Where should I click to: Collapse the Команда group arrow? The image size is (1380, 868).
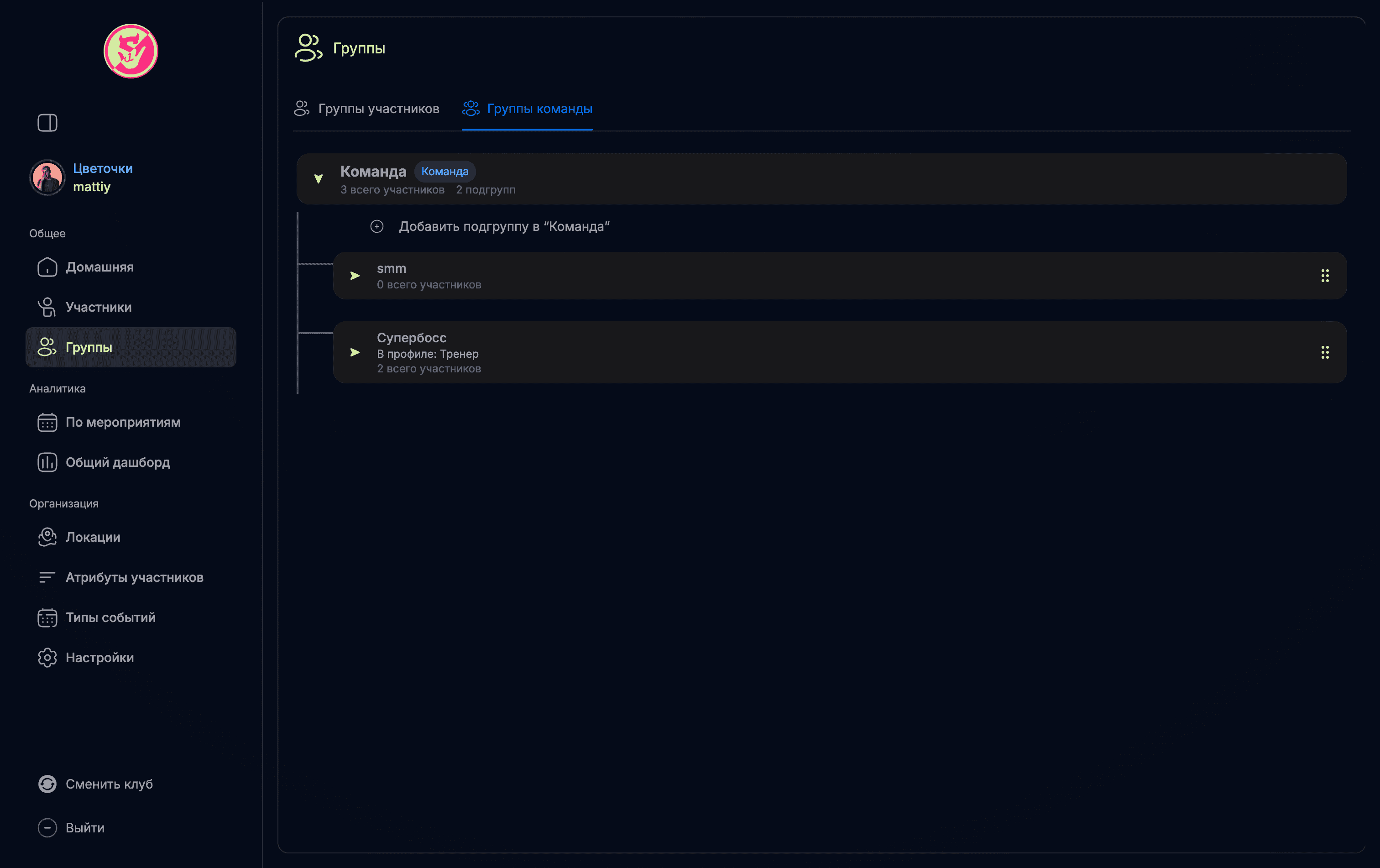(x=319, y=179)
